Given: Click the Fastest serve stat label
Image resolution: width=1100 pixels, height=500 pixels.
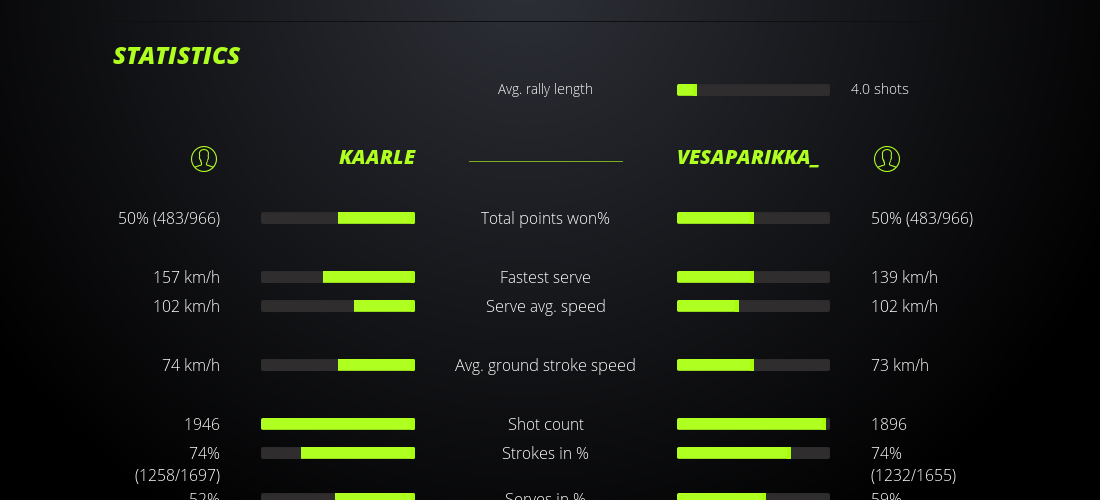Looking at the screenshot, I should tap(545, 277).
